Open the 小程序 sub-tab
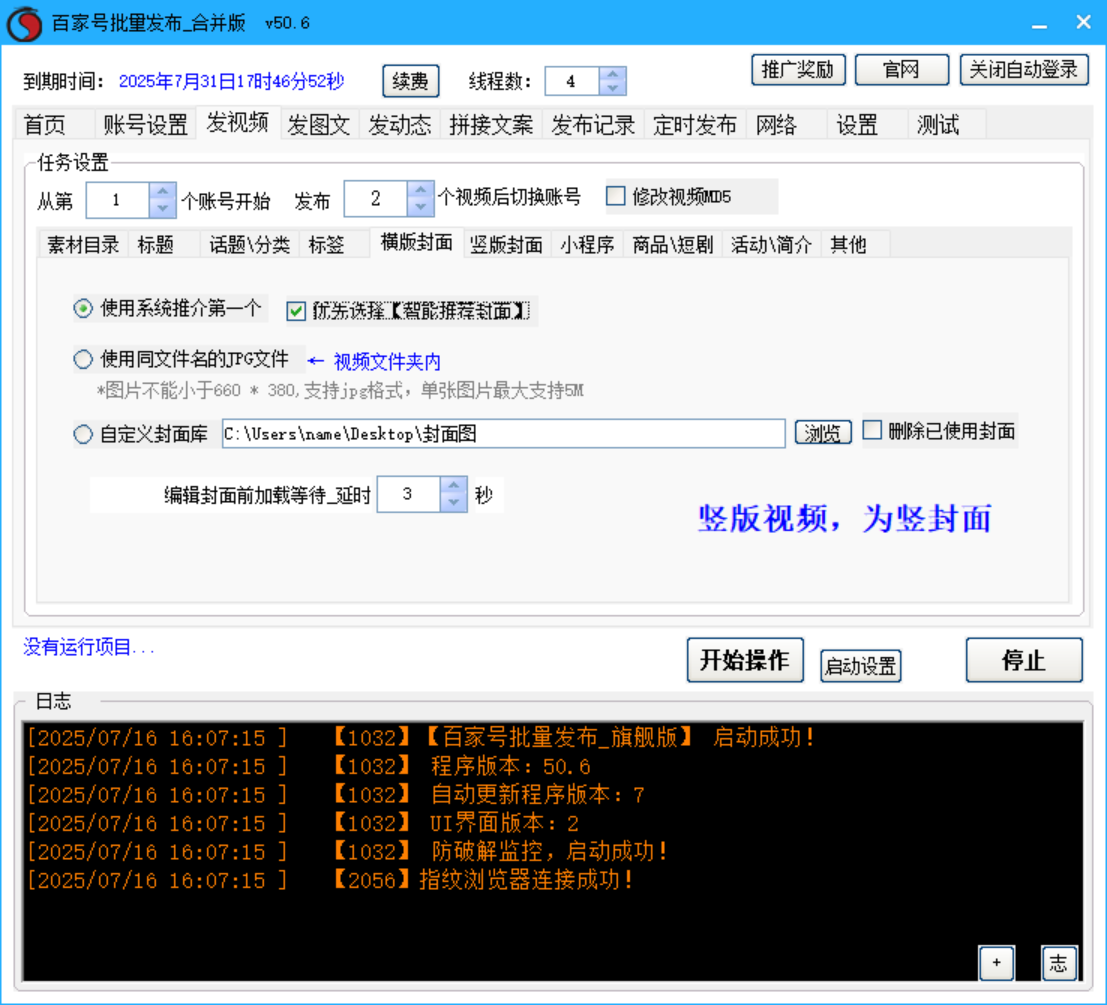This screenshot has height=1005, width=1107. [587, 245]
